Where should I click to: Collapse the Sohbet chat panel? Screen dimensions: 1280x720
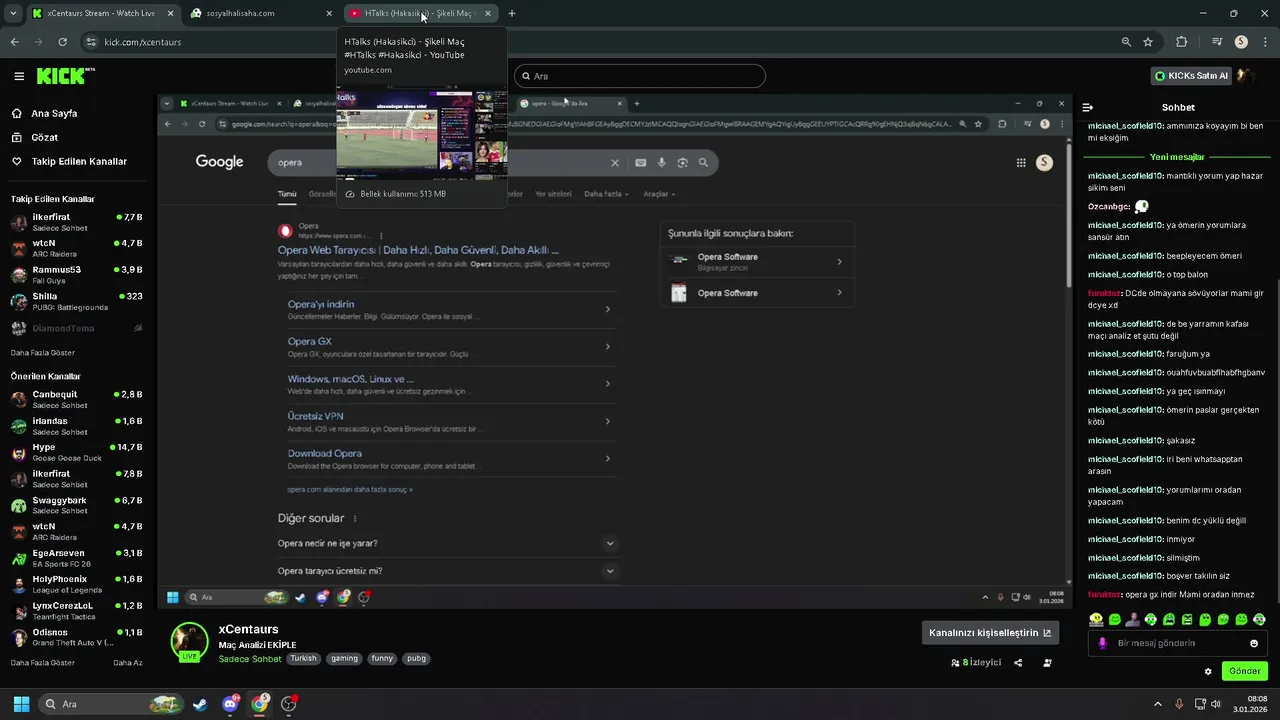pyautogui.click(x=1088, y=108)
